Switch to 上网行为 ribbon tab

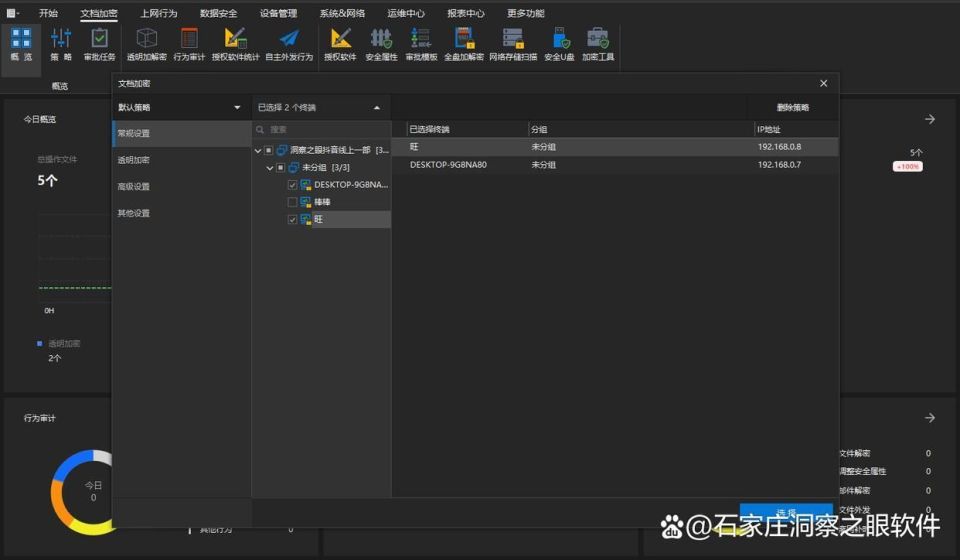click(159, 13)
